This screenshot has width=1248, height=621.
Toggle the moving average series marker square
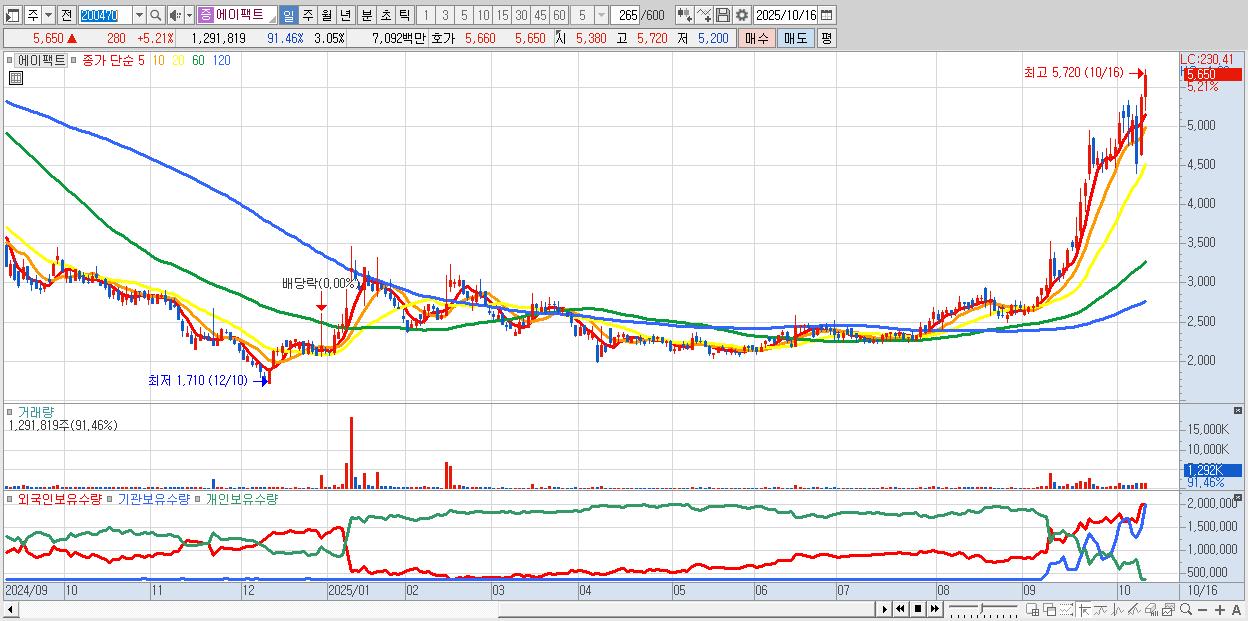(73, 60)
